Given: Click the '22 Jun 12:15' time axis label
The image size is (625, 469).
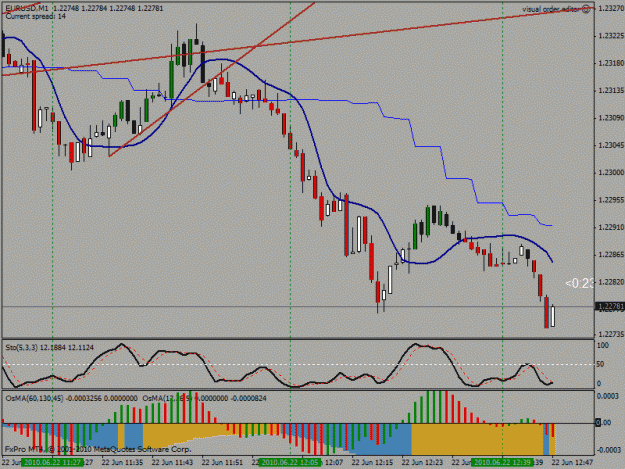Looking at the screenshot, I should tap(372, 462).
